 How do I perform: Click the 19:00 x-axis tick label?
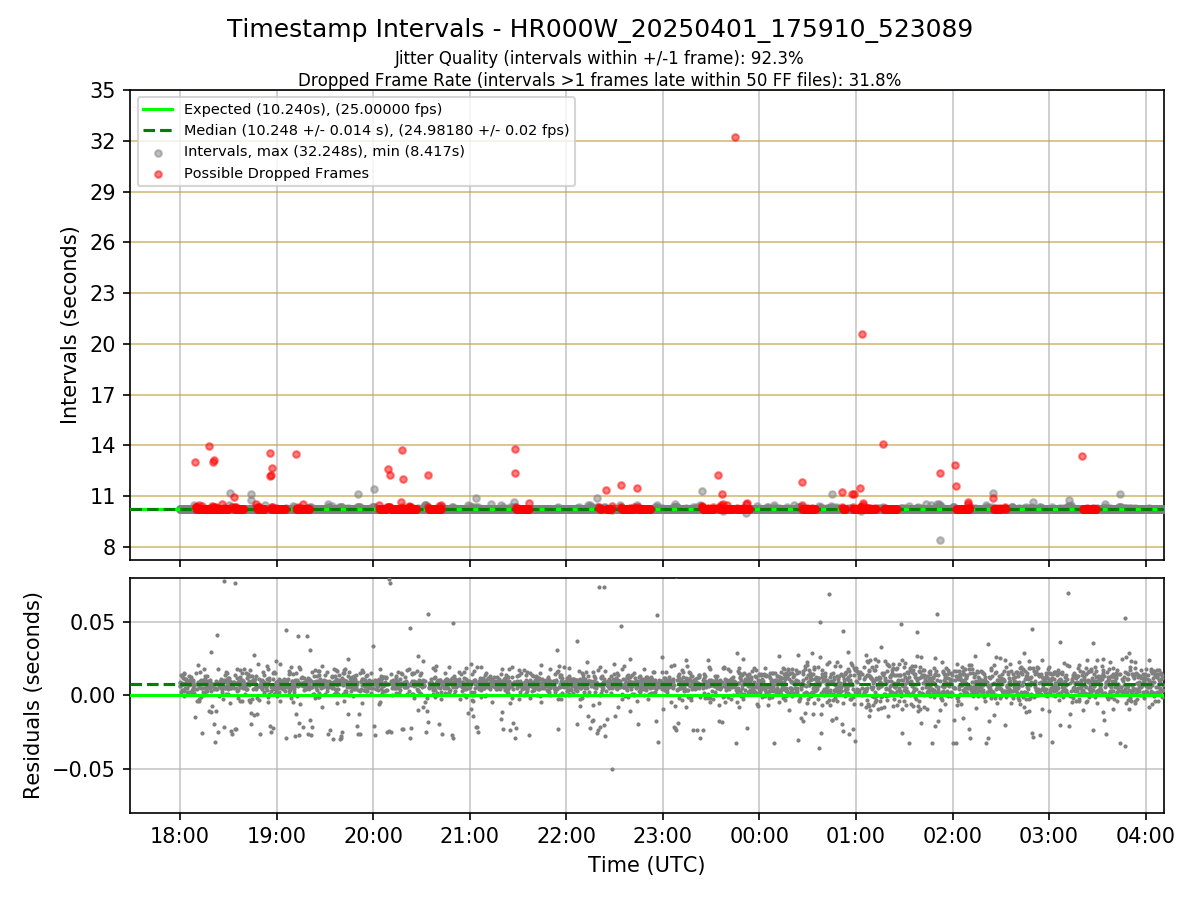tap(276, 834)
